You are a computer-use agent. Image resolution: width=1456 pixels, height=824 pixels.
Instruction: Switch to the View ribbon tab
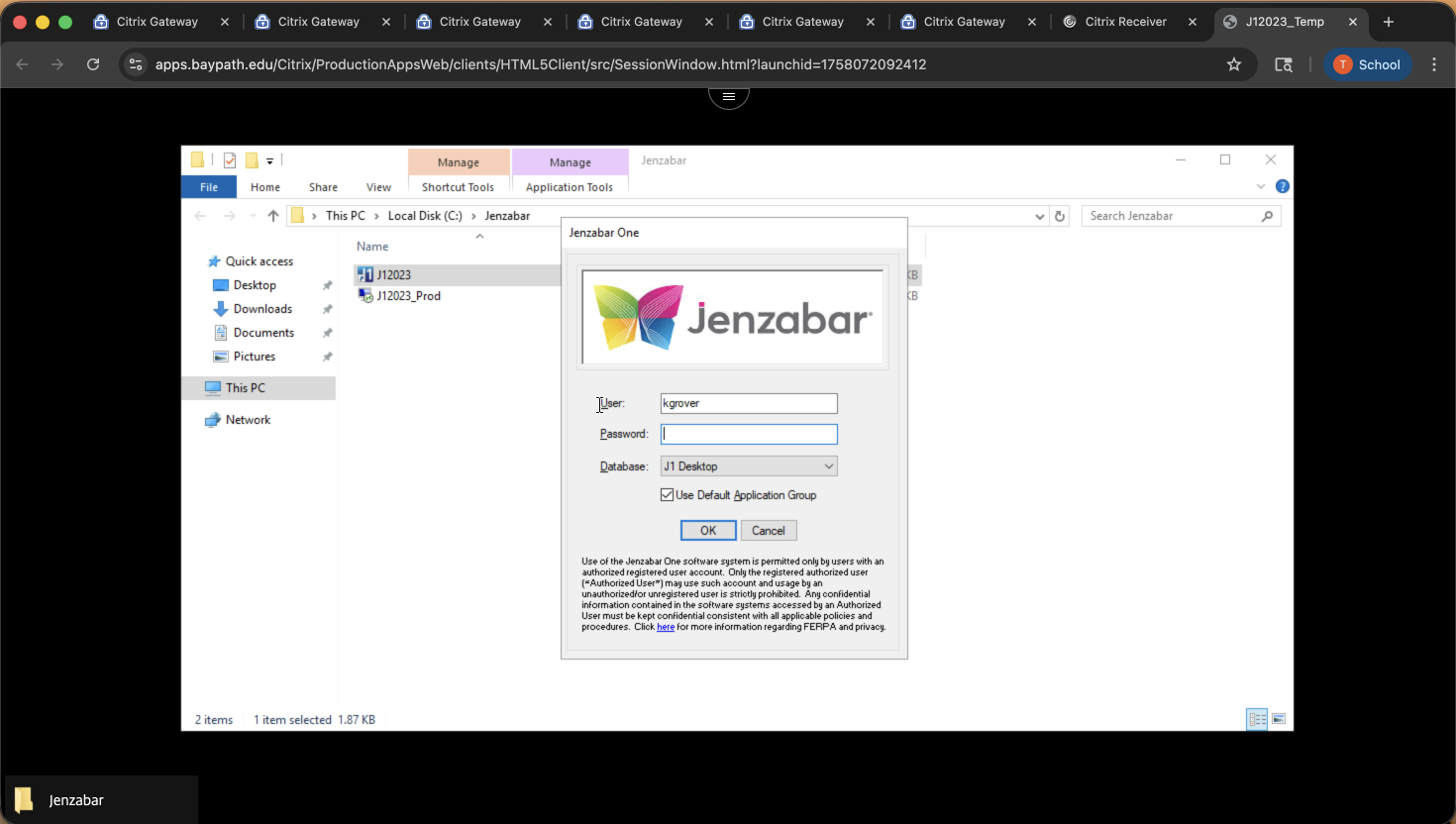point(378,187)
